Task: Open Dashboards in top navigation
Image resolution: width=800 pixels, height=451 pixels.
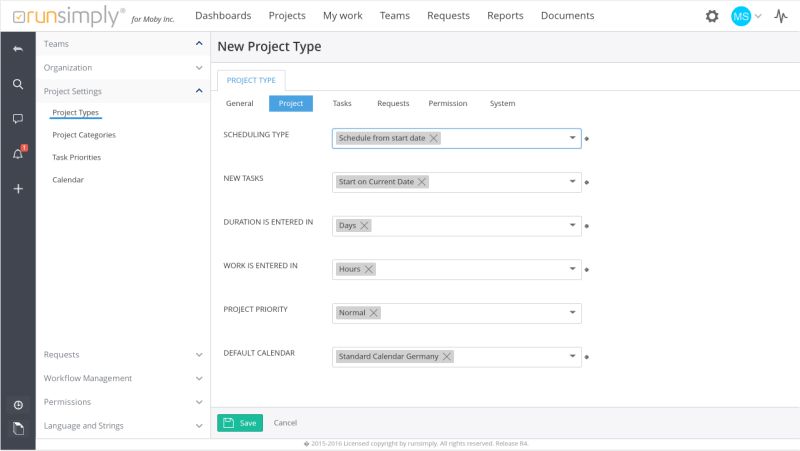Action: (x=223, y=16)
